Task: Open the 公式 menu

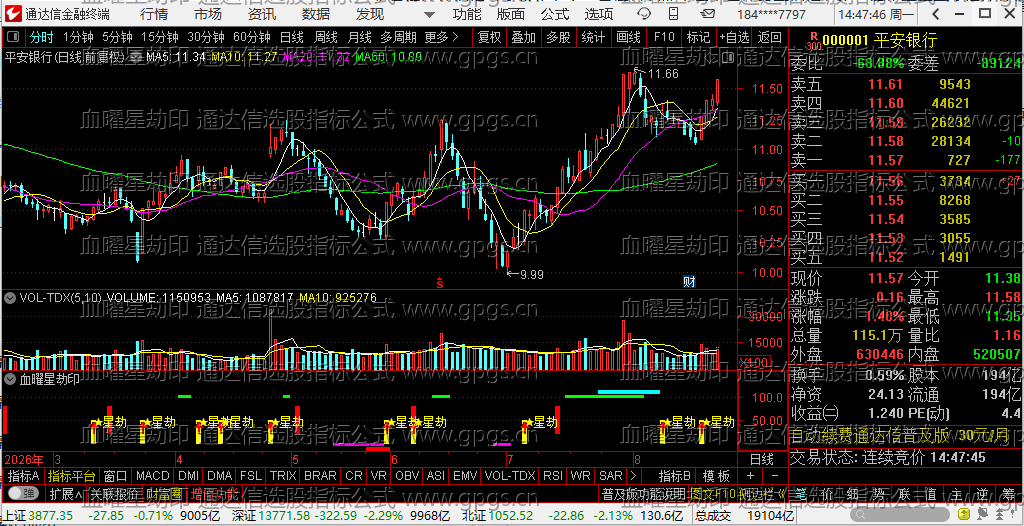Action: pyautogui.click(x=555, y=14)
